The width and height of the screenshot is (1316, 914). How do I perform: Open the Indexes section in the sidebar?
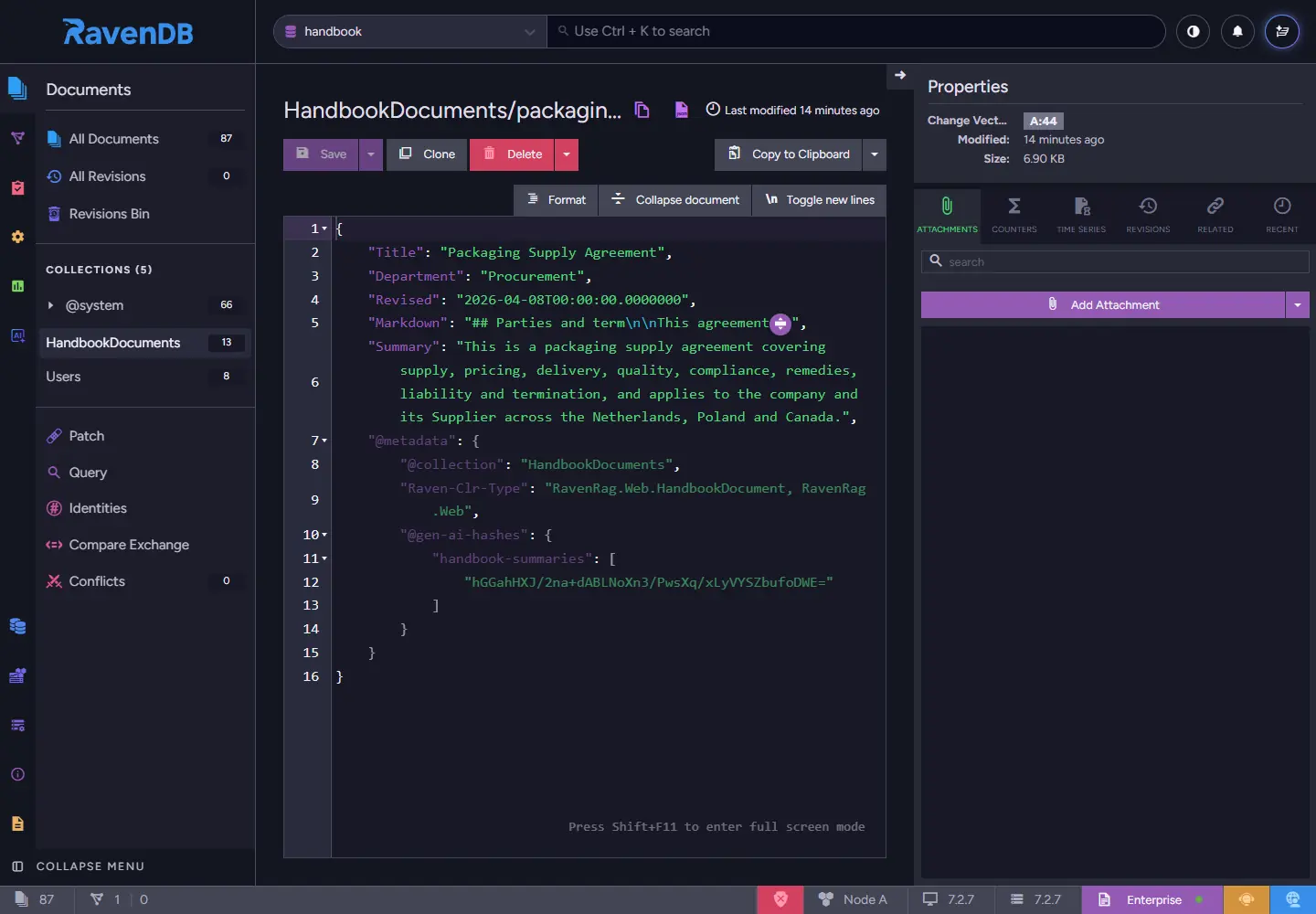point(17,138)
